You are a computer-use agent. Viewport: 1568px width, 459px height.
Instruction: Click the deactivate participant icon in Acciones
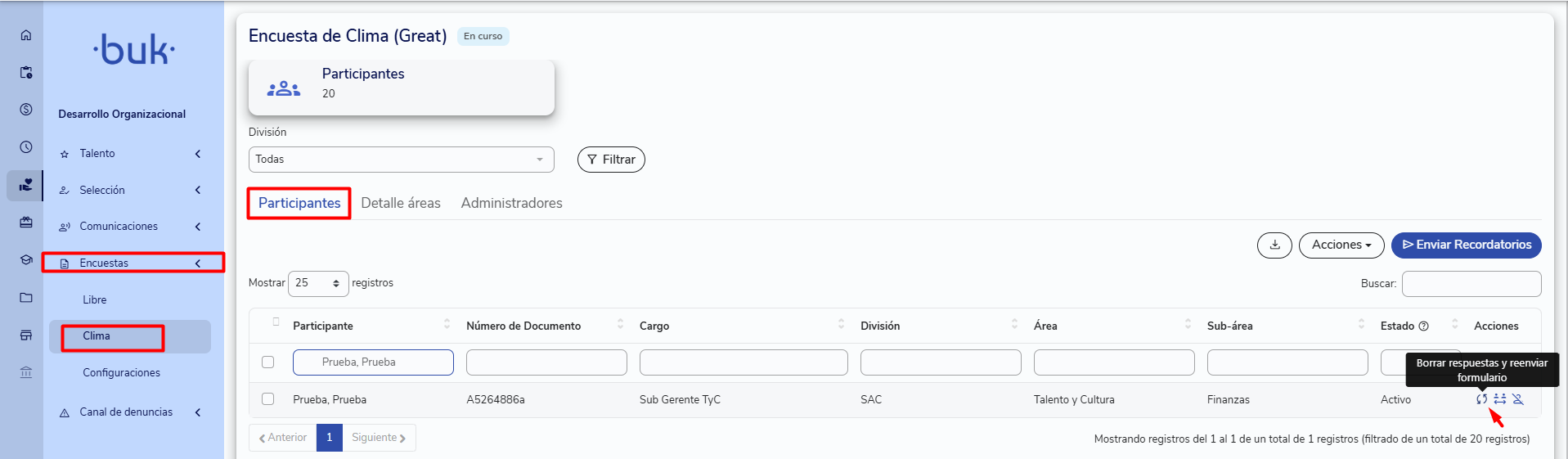[x=1518, y=399]
